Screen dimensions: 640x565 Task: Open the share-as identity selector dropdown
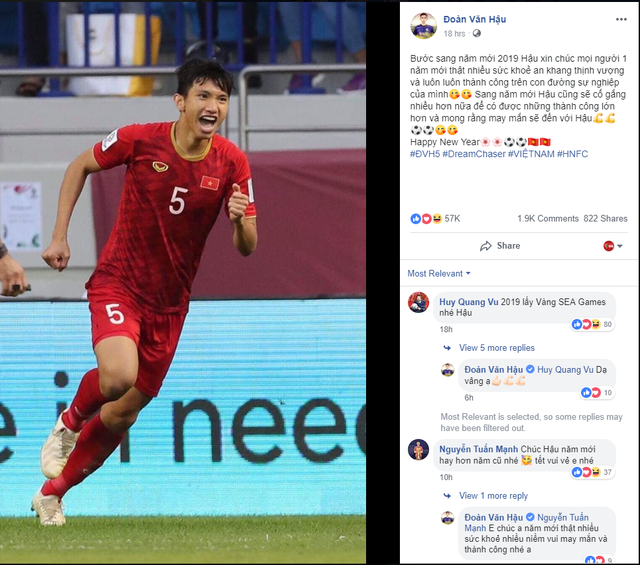point(613,246)
